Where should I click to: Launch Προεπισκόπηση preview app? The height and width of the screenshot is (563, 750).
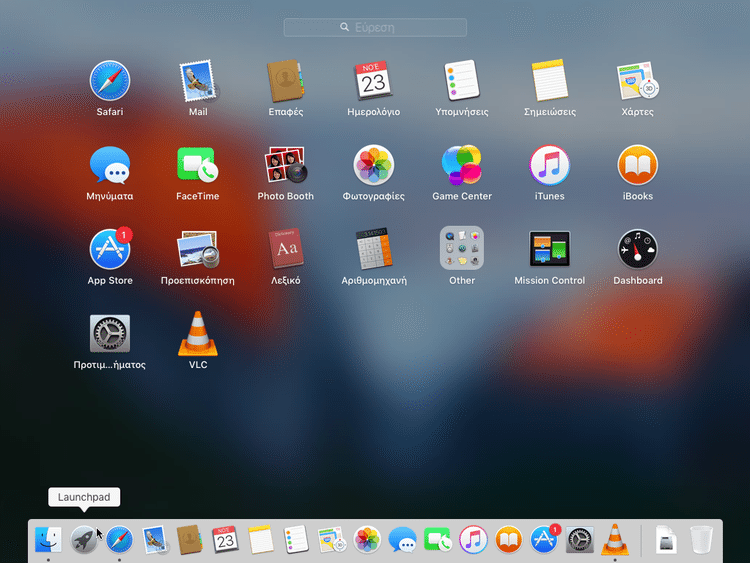click(x=198, y=249)
